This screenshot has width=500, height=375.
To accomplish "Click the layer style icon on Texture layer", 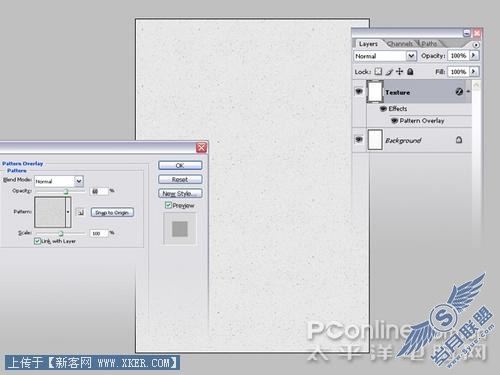I will [459, 91].
